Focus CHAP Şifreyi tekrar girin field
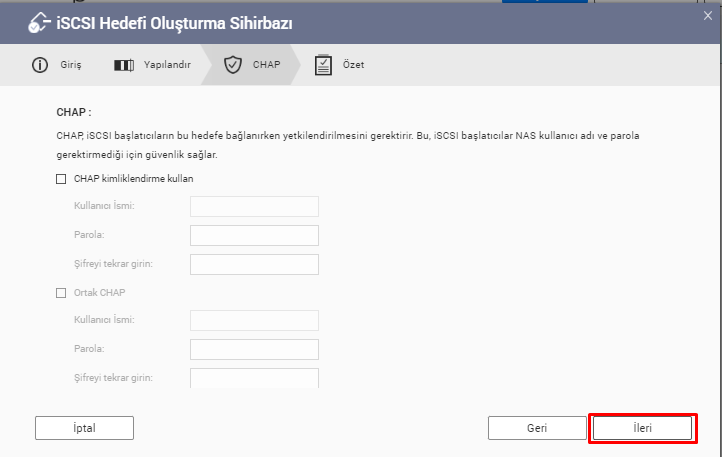Image resolution: width=722 pixels, height=457 pixels. coord(254,264)
